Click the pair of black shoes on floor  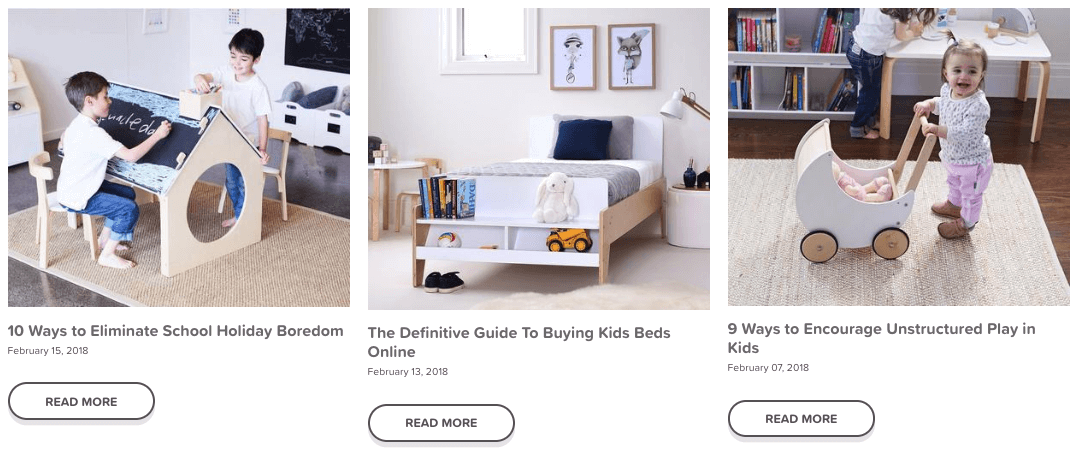tap(444, 282)
